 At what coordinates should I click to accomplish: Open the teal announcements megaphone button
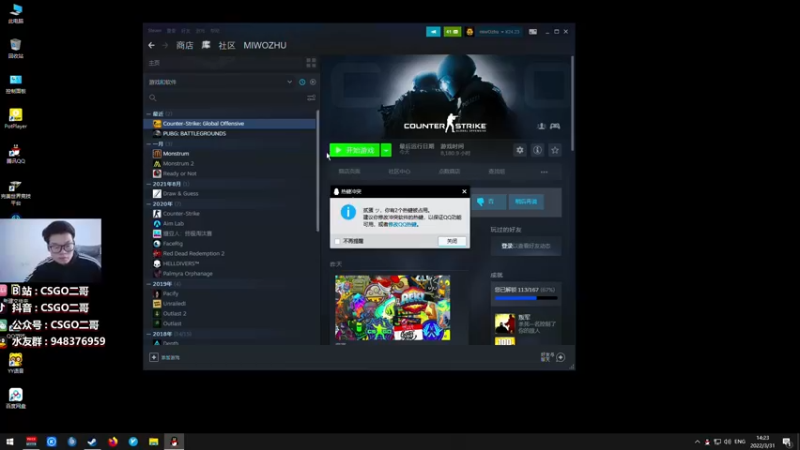point(433,32)
